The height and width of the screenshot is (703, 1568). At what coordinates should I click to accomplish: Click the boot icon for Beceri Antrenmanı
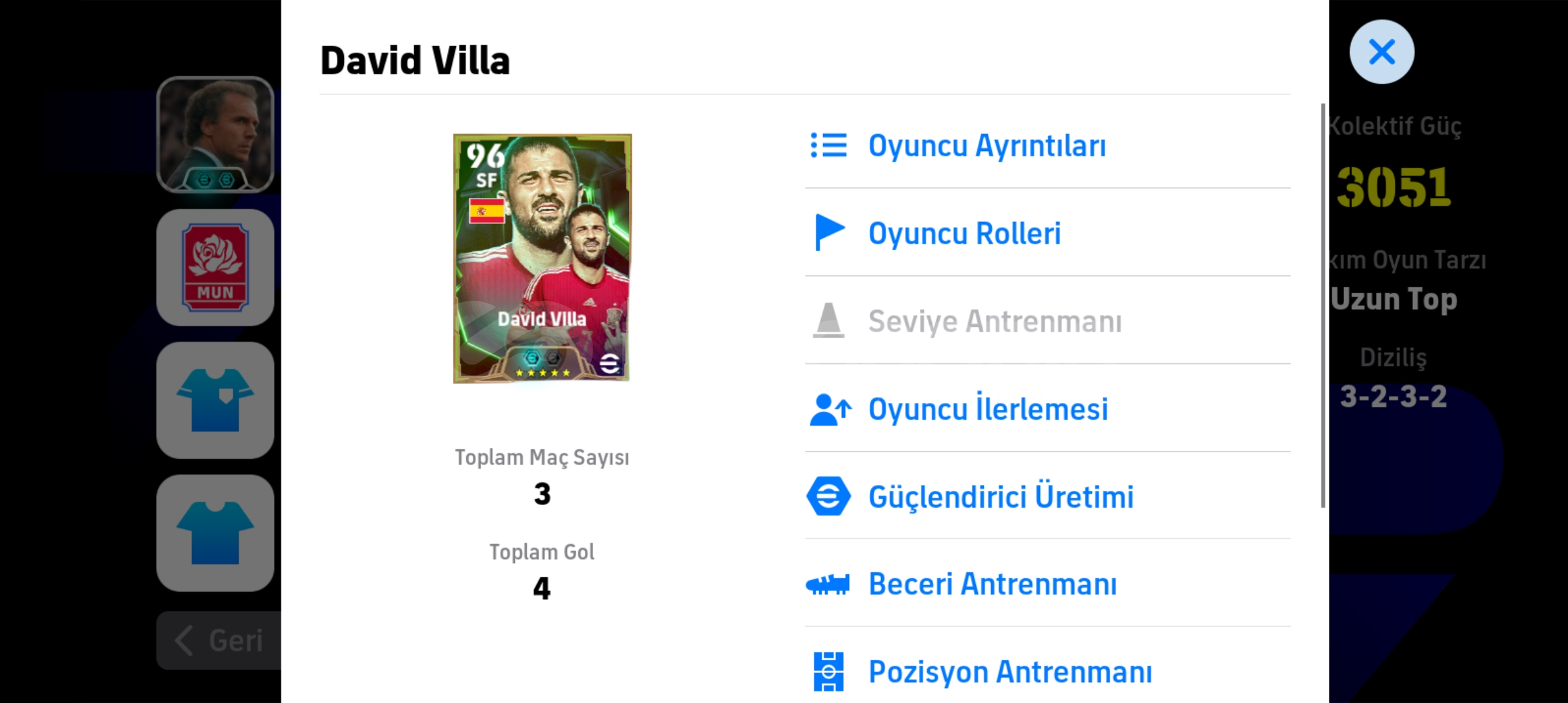coord(828,584)
